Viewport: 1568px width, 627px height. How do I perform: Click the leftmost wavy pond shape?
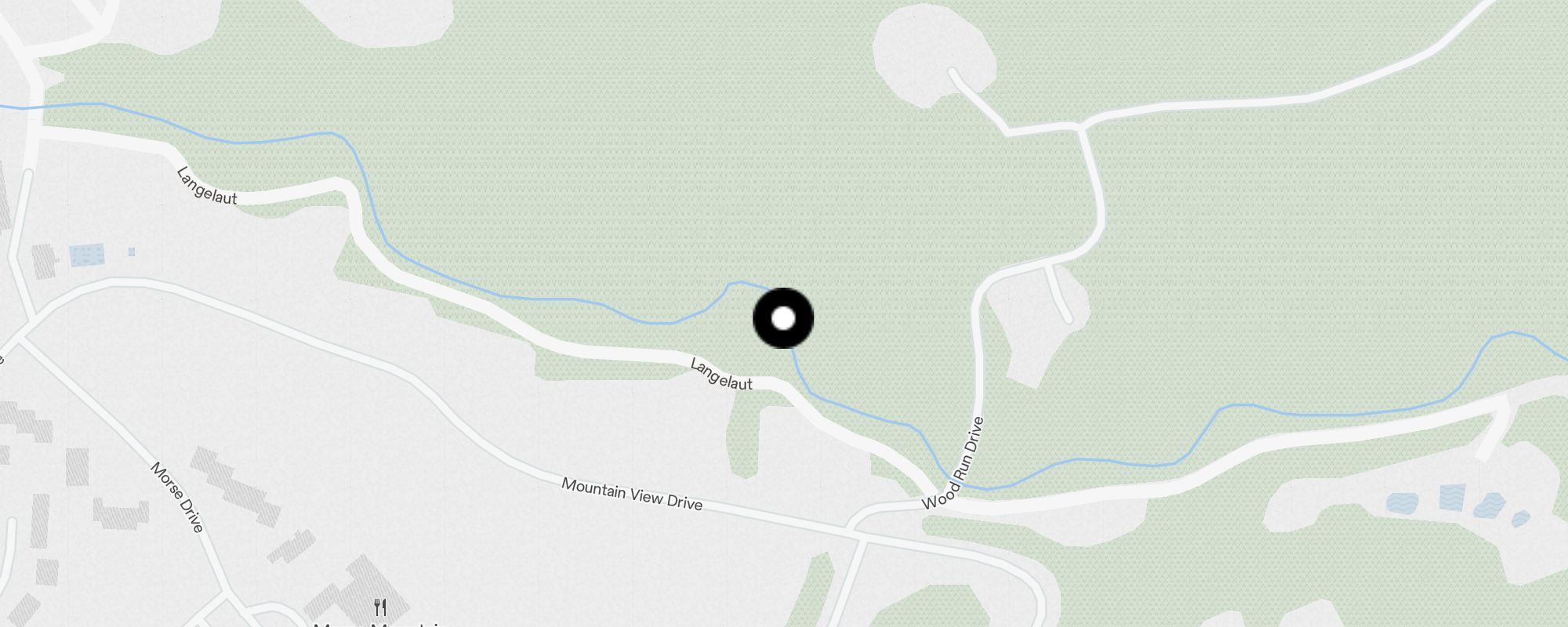(1402, 502)
